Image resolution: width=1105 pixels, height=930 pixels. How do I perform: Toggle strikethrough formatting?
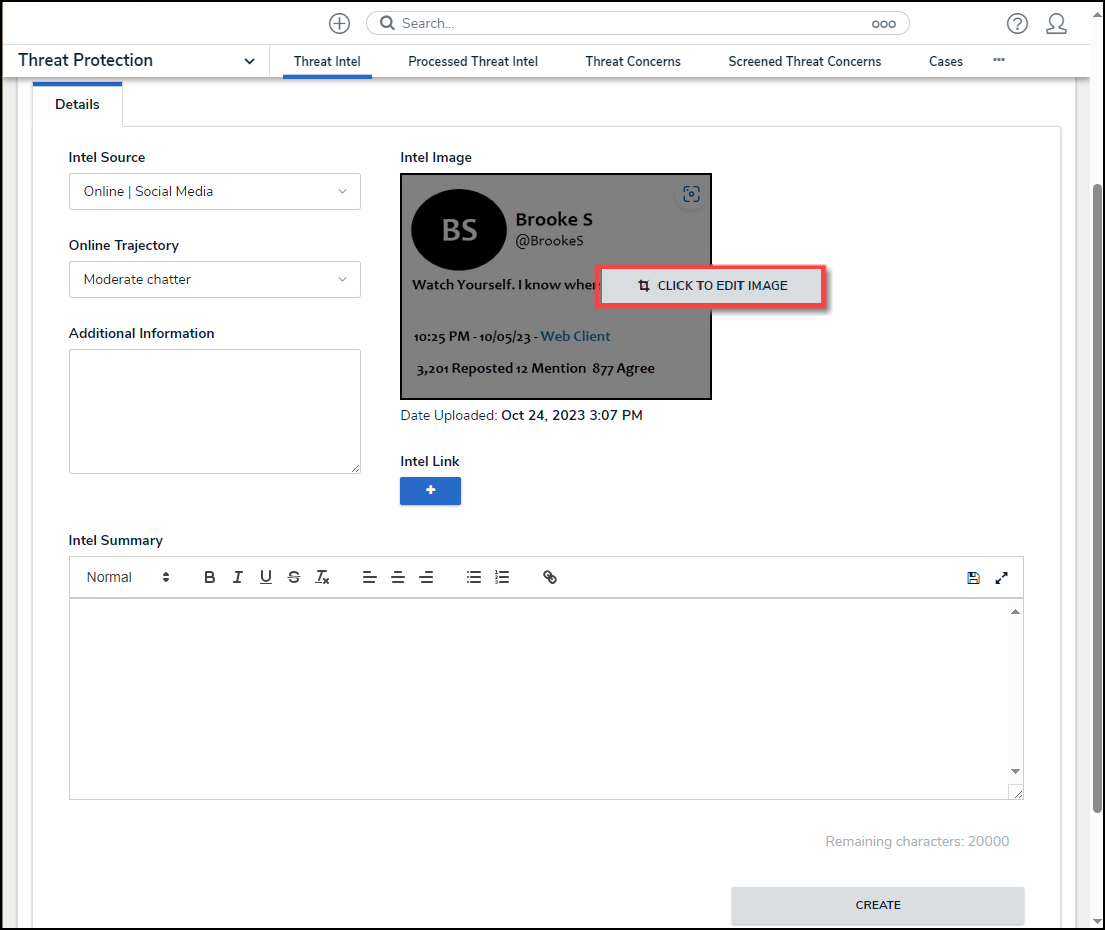294,577
